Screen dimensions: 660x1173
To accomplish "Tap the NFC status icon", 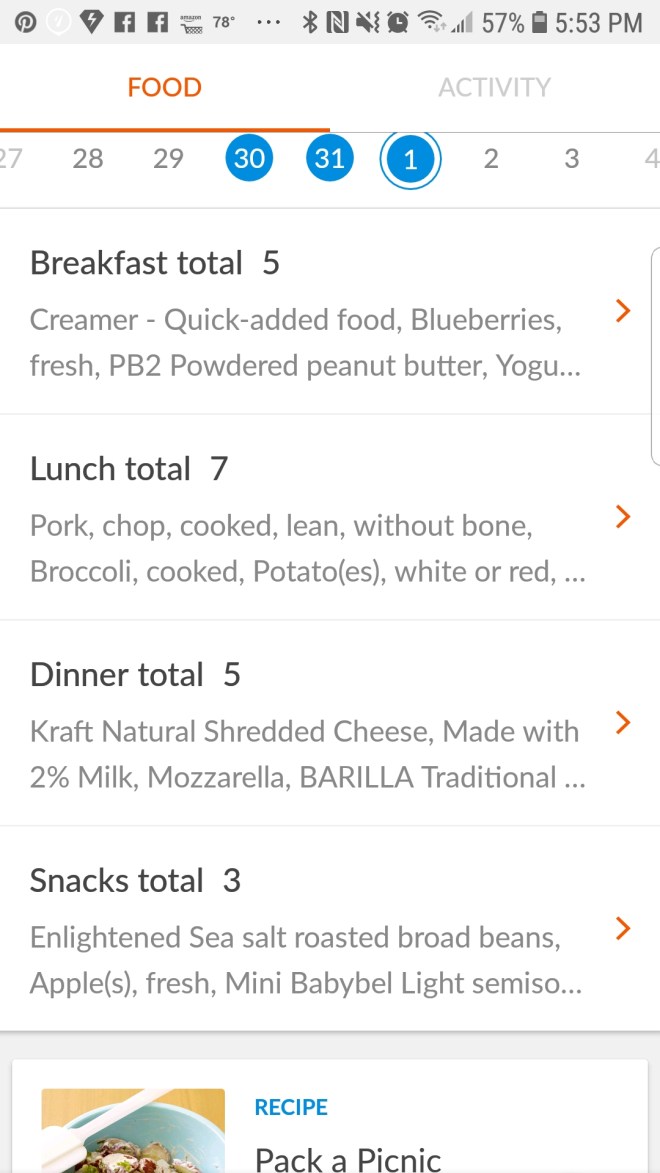I will (338, 22).
